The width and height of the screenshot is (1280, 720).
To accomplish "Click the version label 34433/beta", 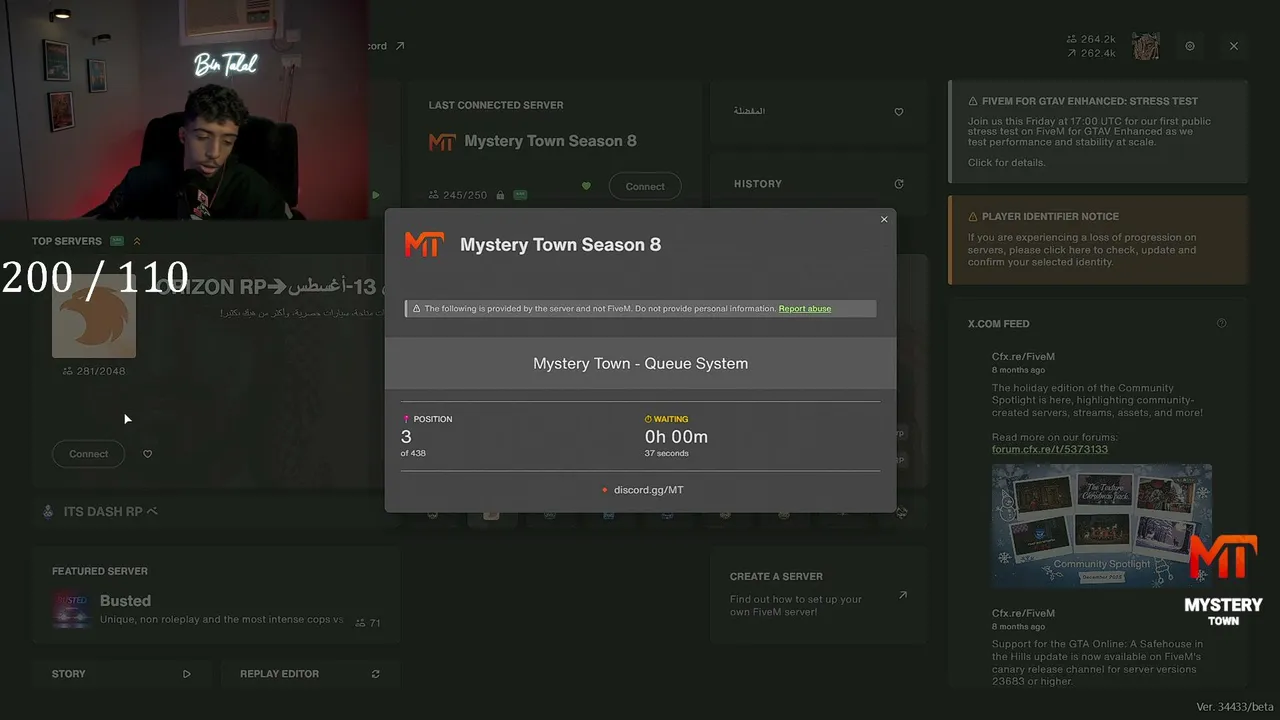I will coord(1235,707).
